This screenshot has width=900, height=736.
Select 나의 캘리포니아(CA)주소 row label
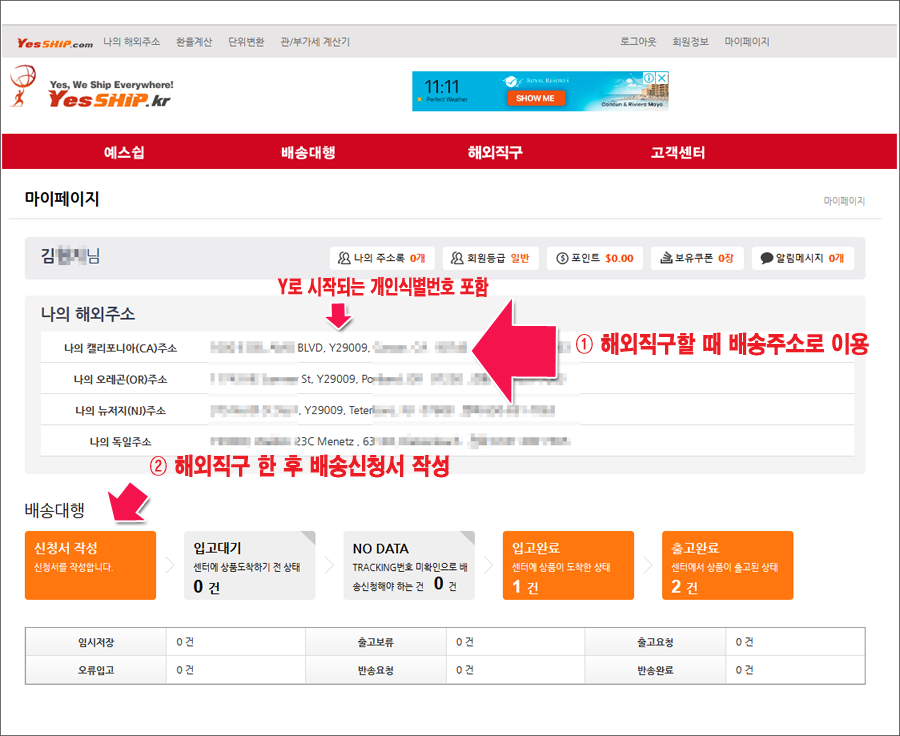(121, 348)
